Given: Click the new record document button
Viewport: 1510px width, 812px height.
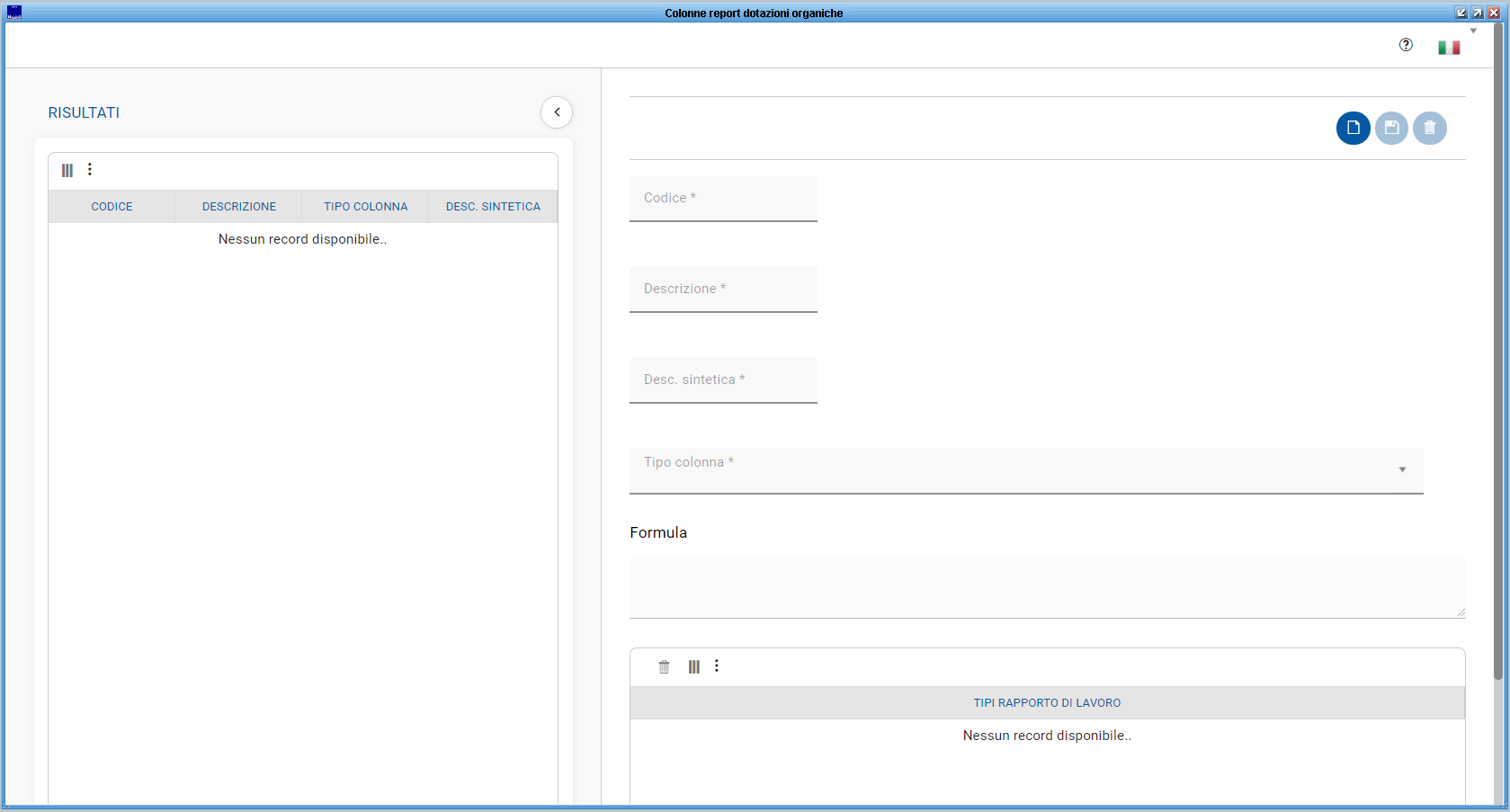Looking at the screenshot, I should pos(1354,128).
